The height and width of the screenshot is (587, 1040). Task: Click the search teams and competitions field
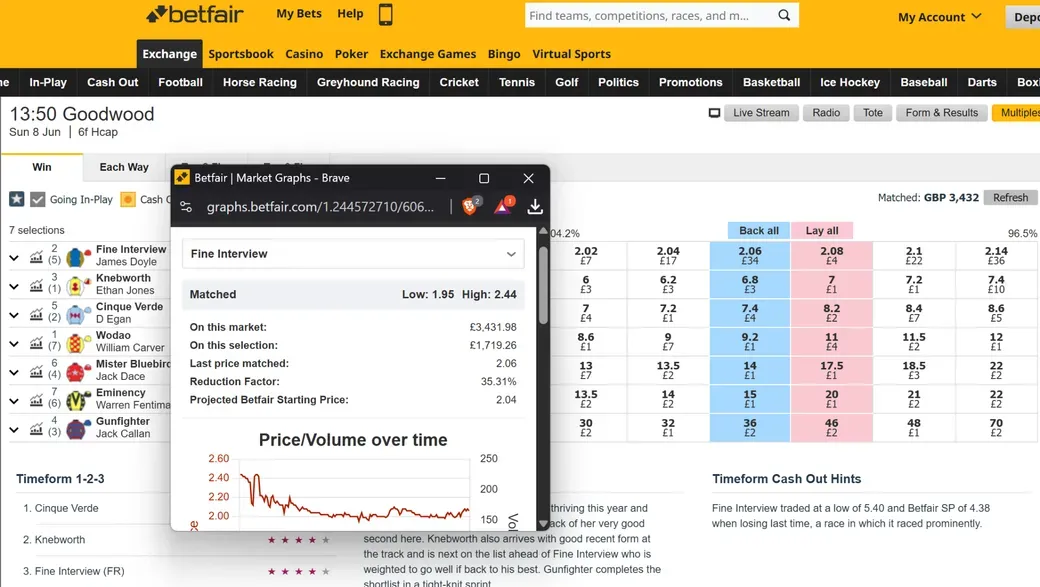[x=650, y=15]
